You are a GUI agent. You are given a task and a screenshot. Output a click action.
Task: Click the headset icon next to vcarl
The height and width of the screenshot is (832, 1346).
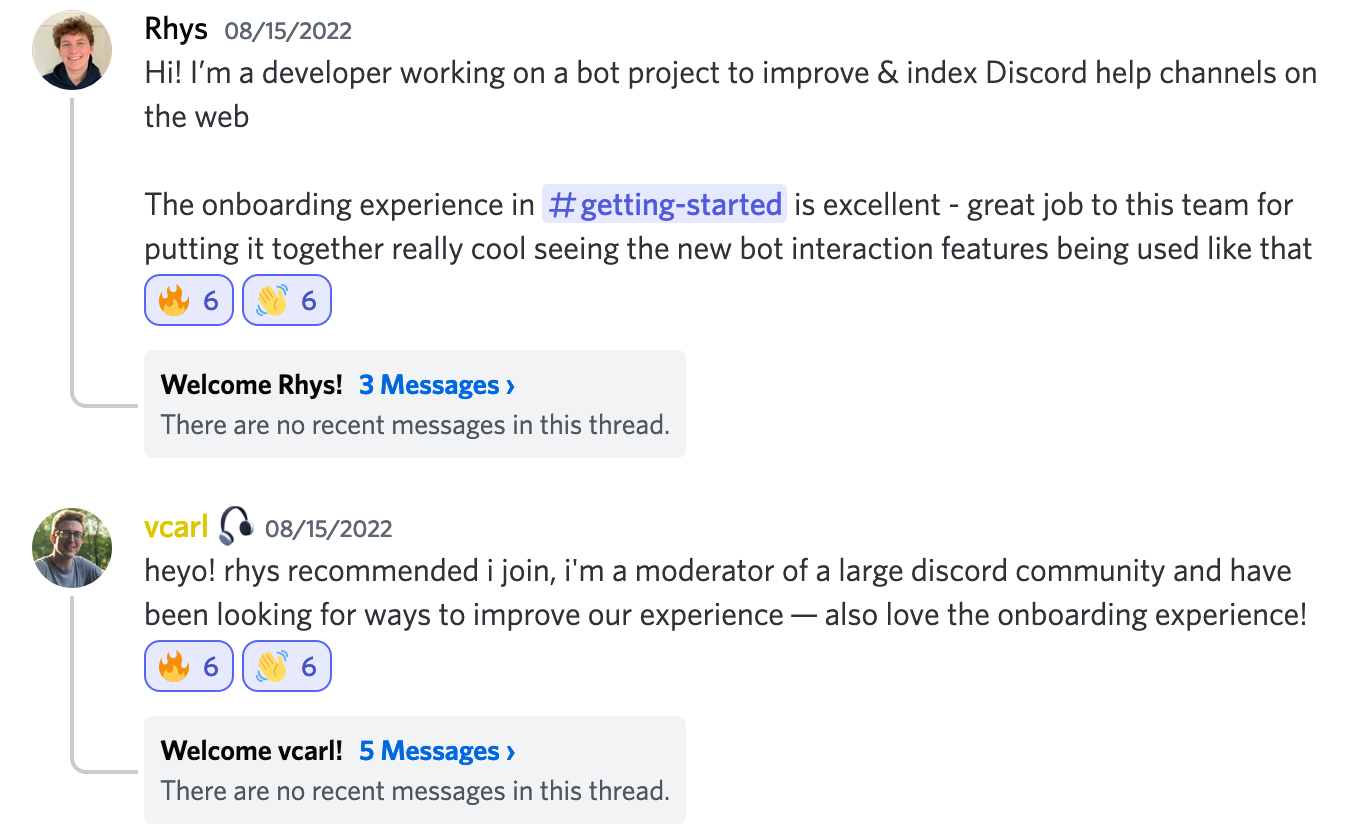click(x=233, y=527)
